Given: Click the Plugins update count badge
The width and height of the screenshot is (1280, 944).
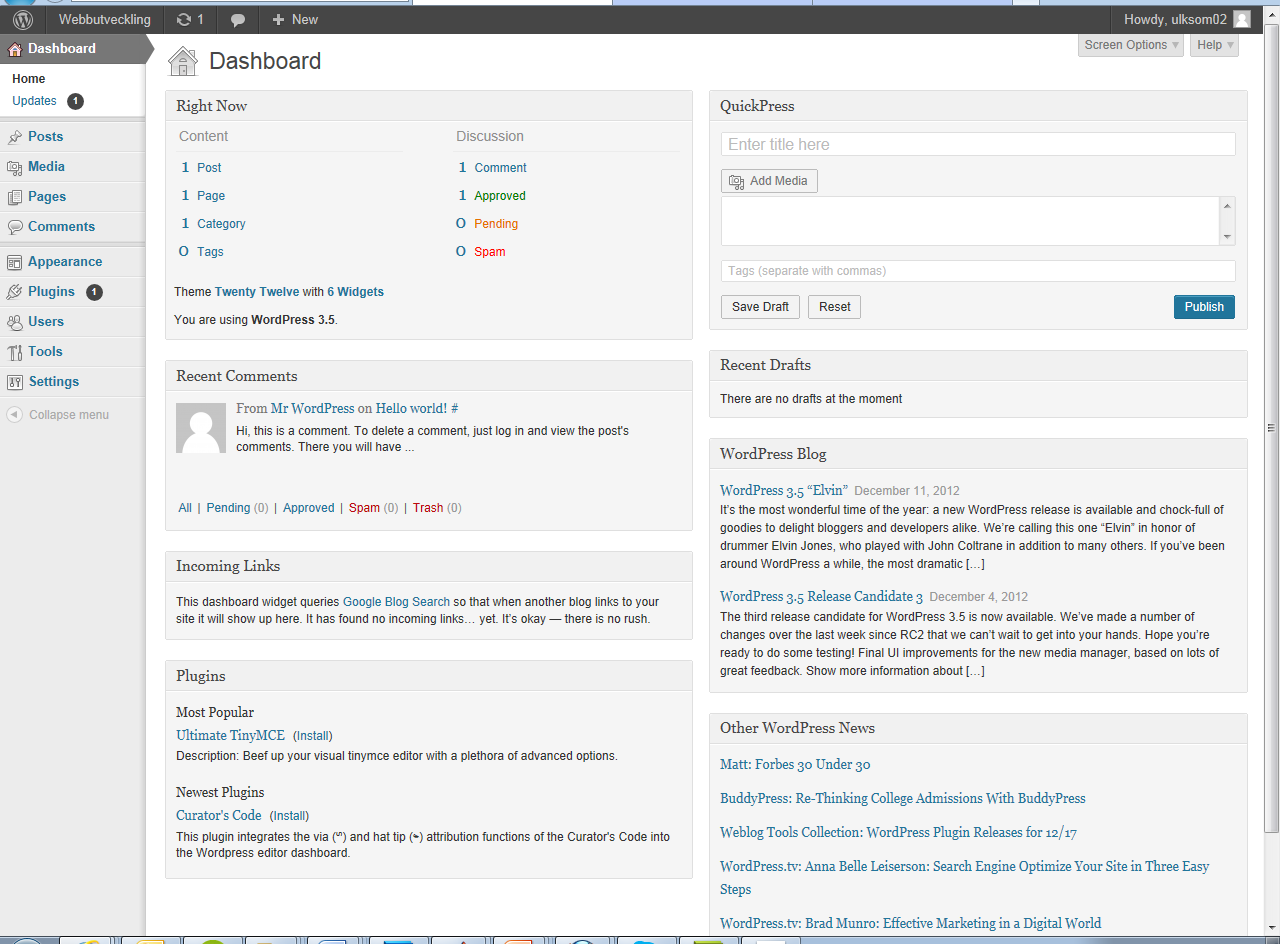Looking at the screenshot, I should (x=94, y=292).
